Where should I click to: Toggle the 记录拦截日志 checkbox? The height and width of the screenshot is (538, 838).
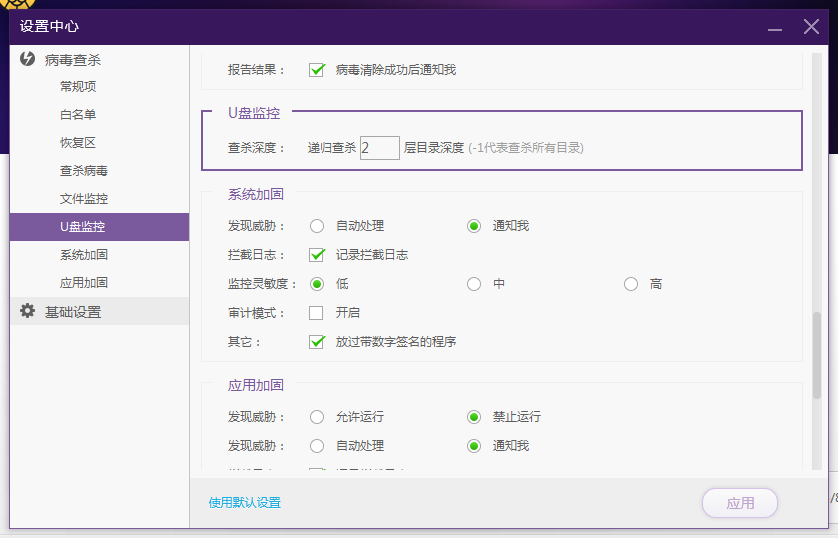coord(317,255)
